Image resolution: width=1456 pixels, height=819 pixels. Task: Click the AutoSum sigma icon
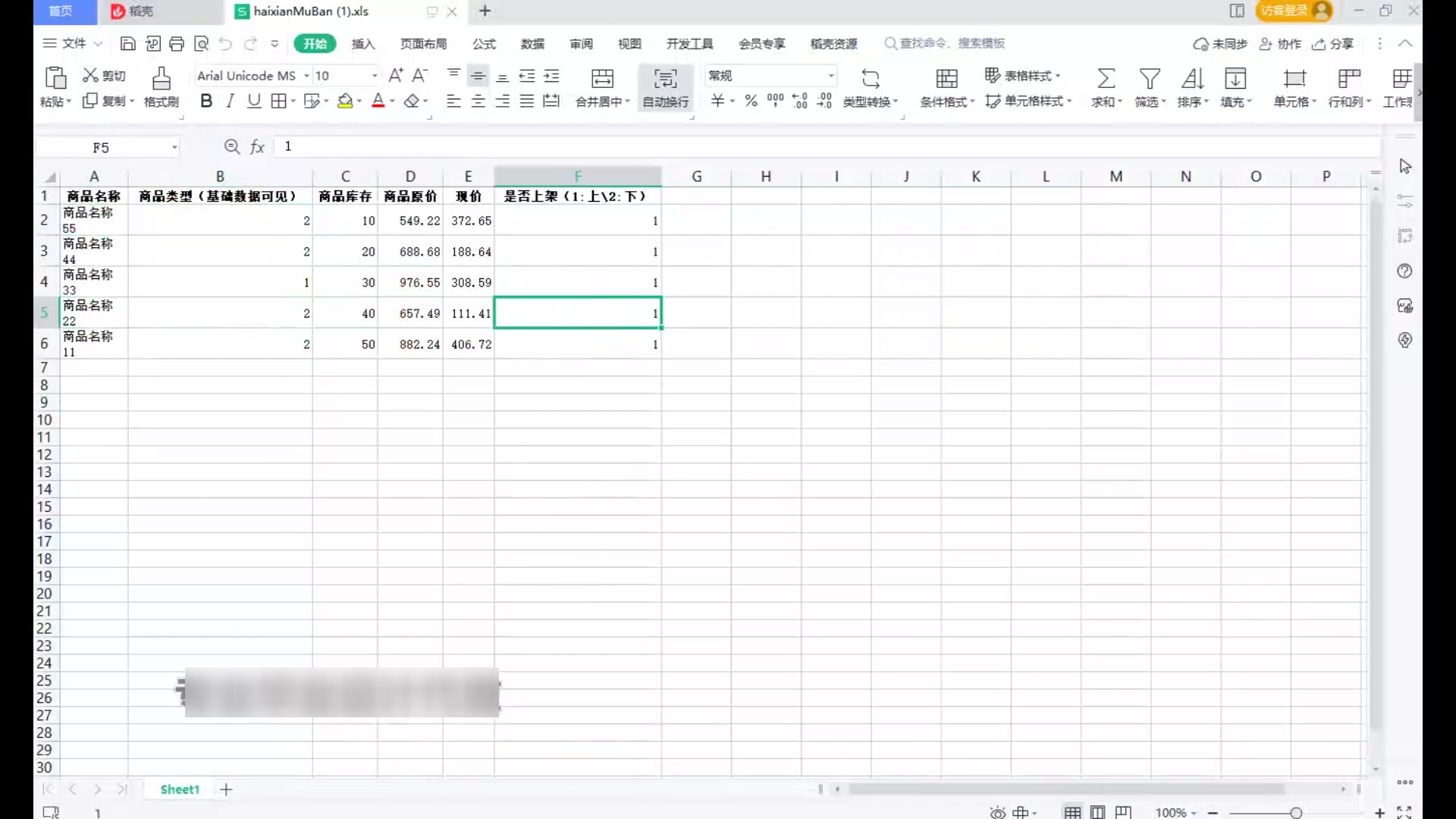[x=1106, y=79]
